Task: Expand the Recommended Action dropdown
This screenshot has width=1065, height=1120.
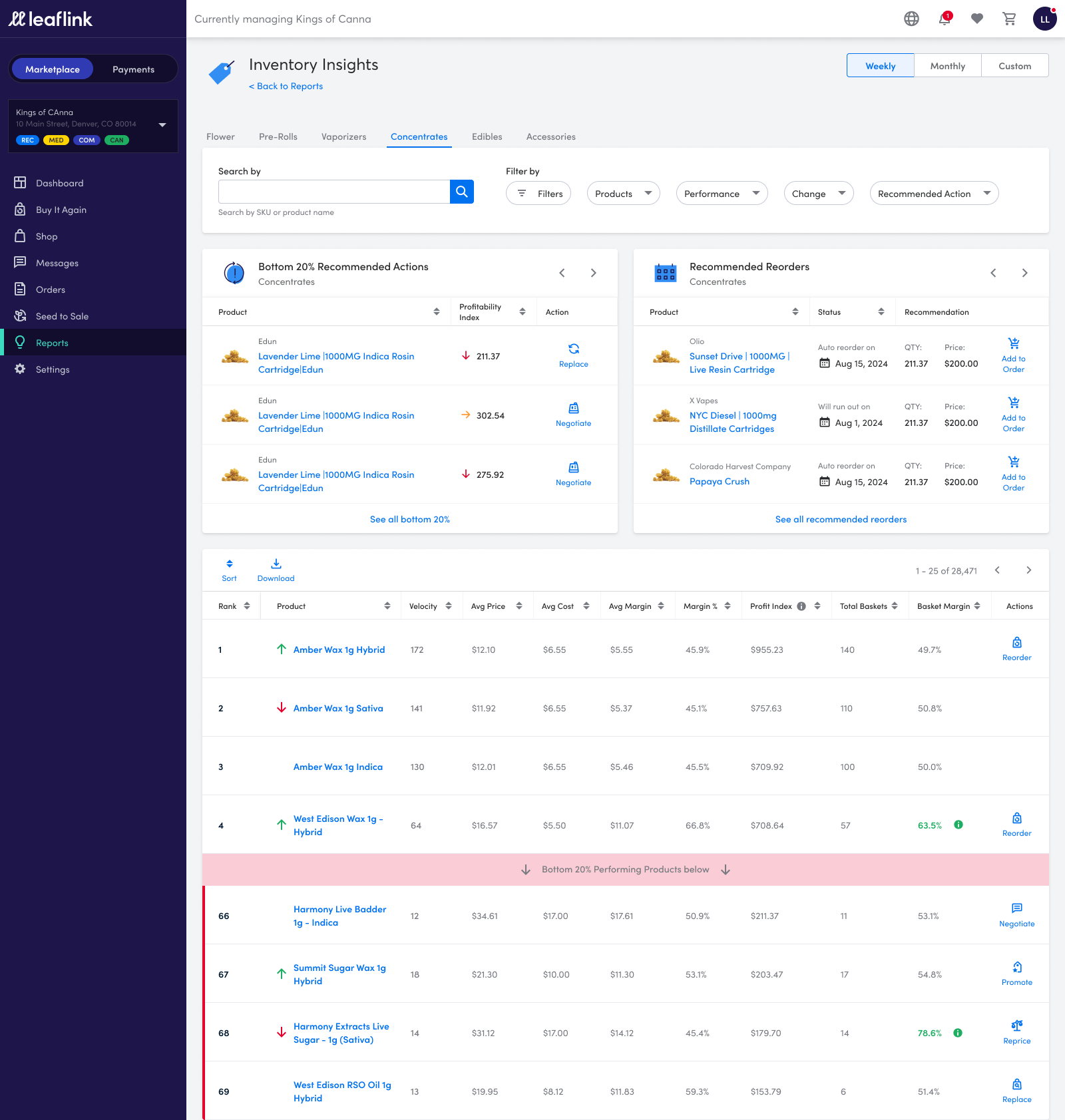Action: coord(933,194)
